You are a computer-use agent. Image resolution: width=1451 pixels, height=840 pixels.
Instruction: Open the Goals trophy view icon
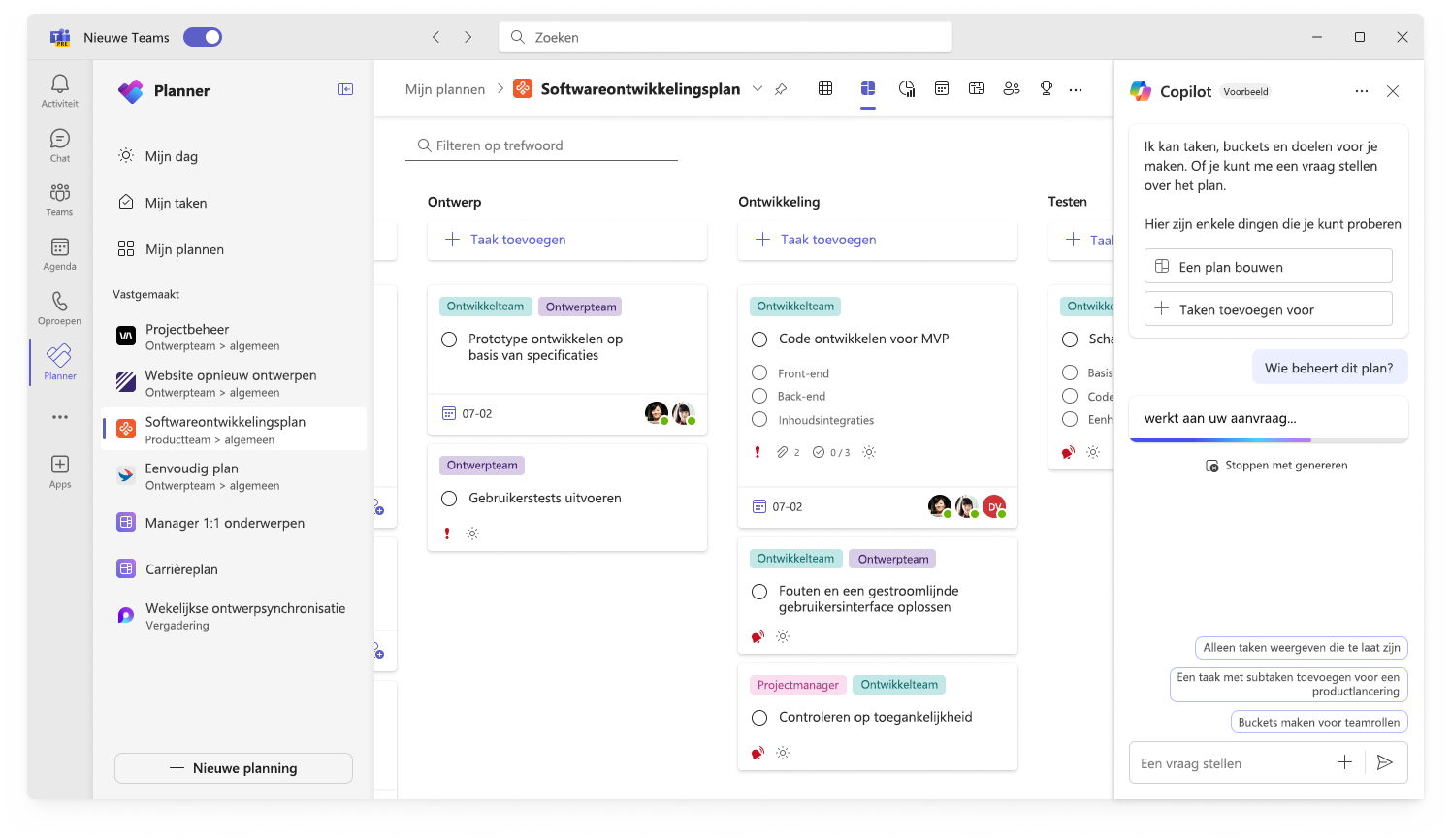[x=1047, y=88]
